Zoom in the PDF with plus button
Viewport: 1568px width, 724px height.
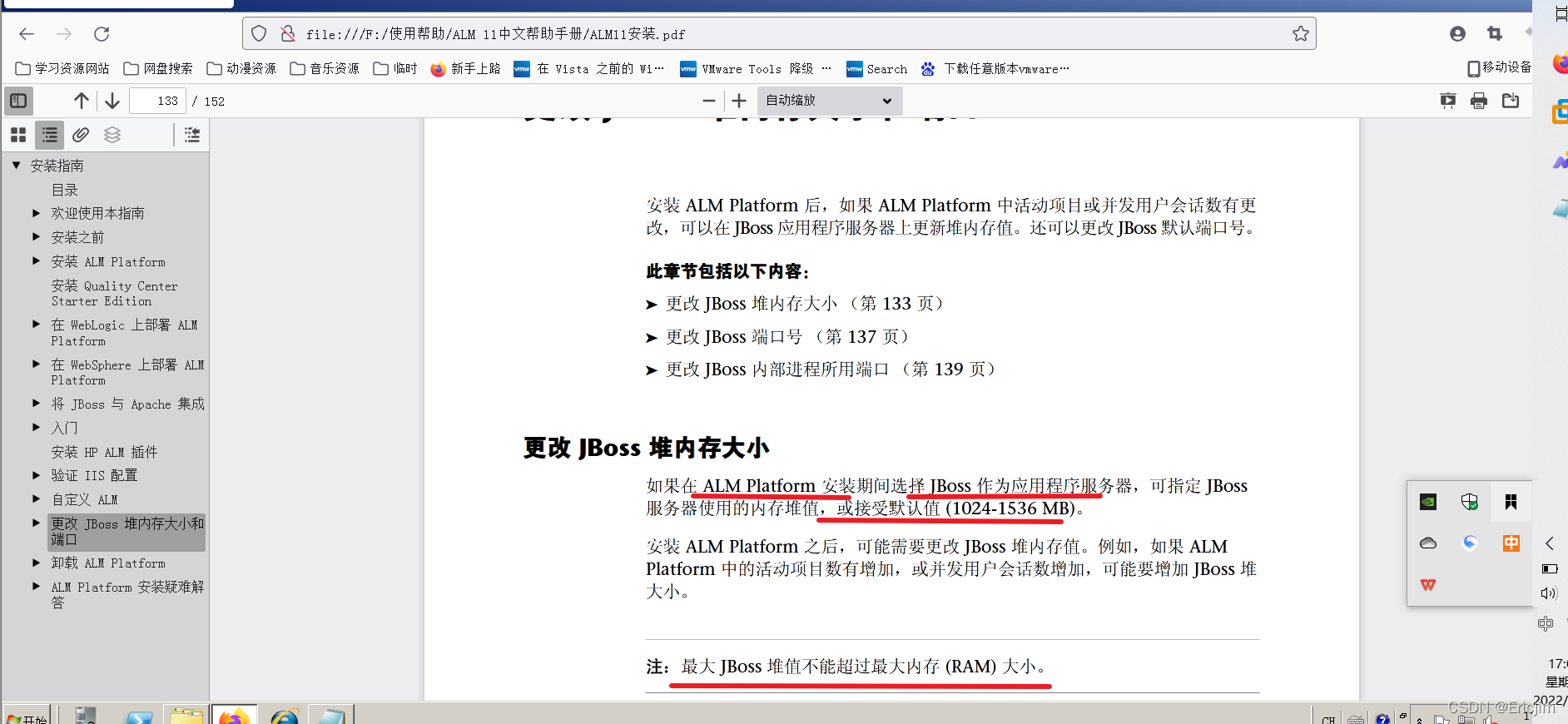click(739, 101)
